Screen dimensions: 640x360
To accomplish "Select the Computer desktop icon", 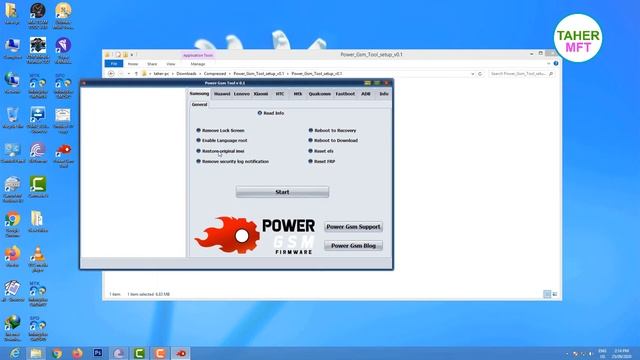I will pos(13,49).
